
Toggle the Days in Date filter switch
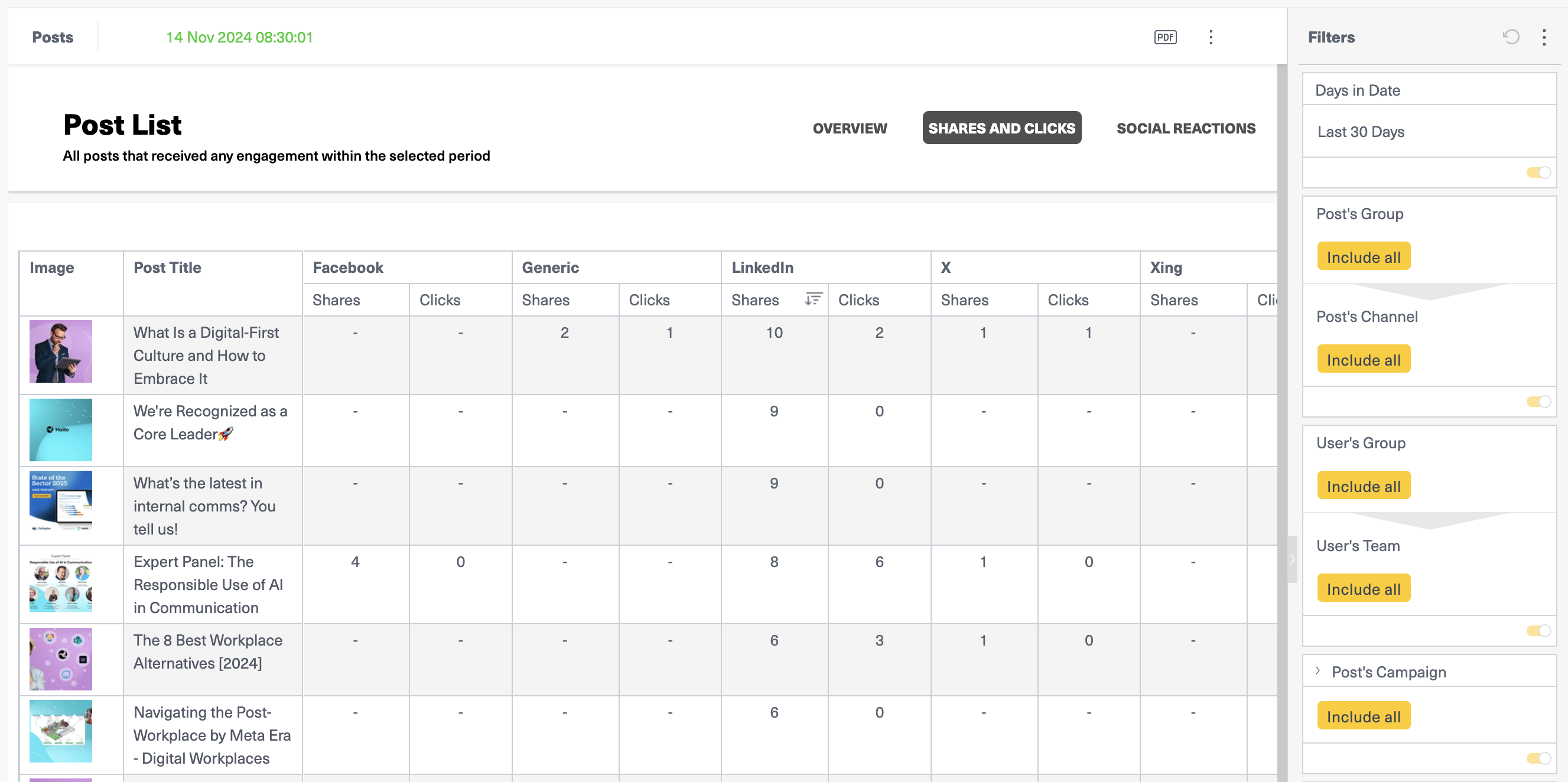[1538, 173]
